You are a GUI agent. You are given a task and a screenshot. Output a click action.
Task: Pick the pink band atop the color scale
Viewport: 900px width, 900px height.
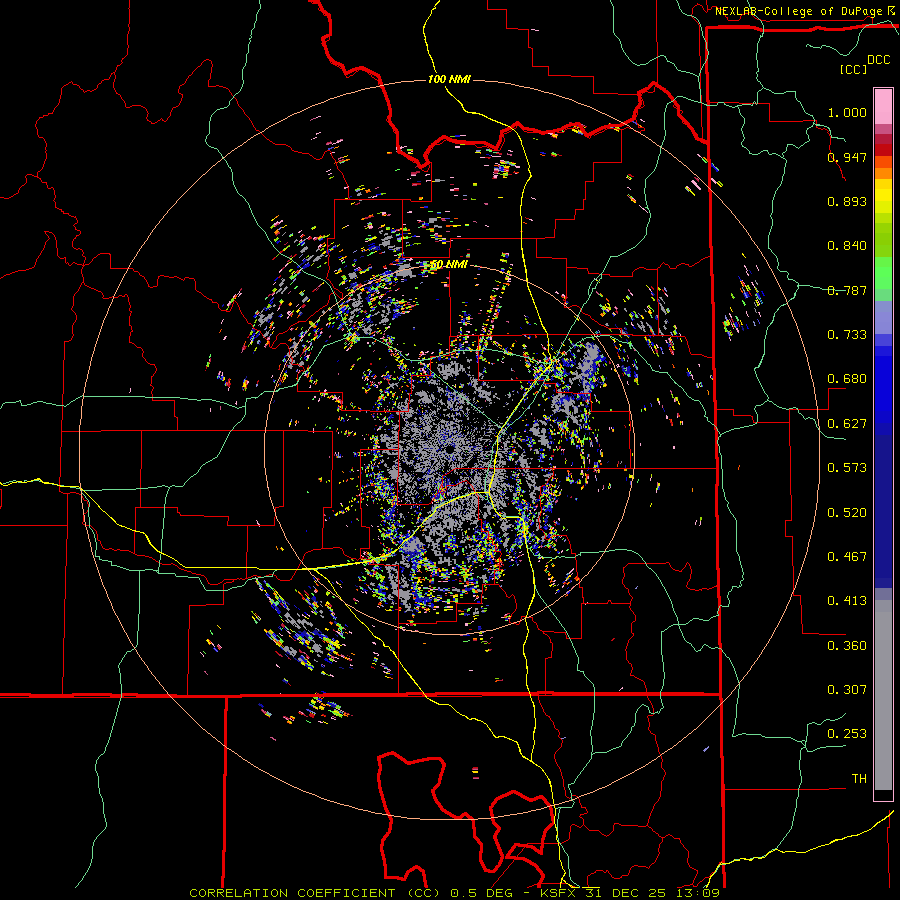point(883,107)
